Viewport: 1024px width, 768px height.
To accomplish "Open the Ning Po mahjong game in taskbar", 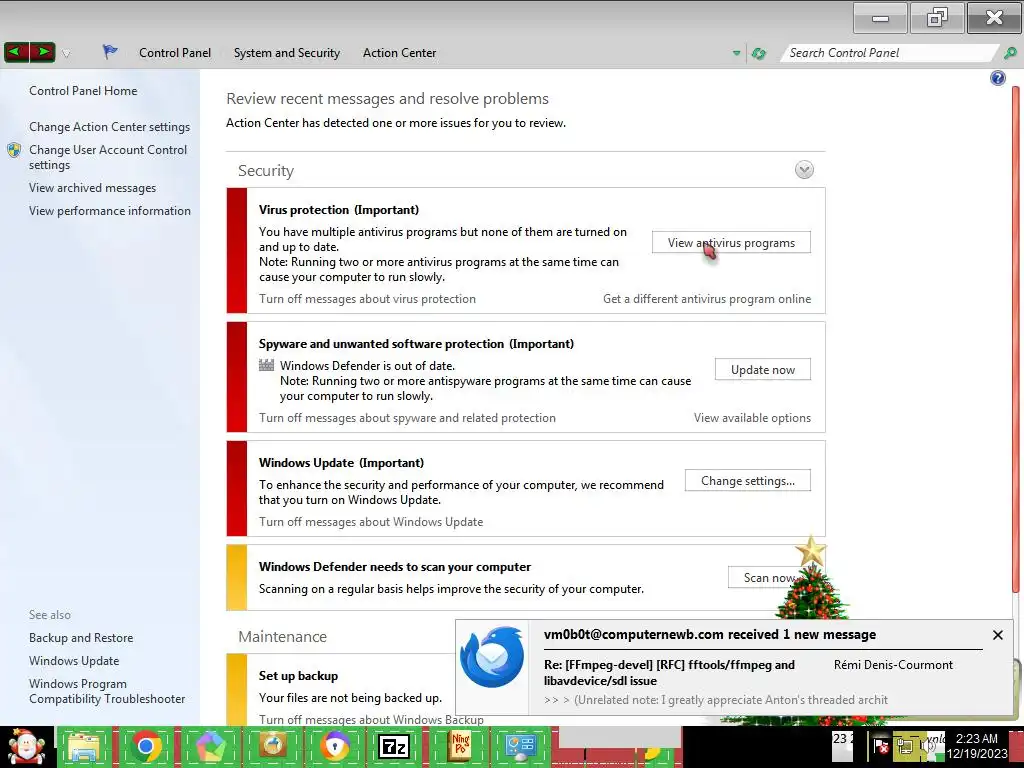I will click(460, 746).
